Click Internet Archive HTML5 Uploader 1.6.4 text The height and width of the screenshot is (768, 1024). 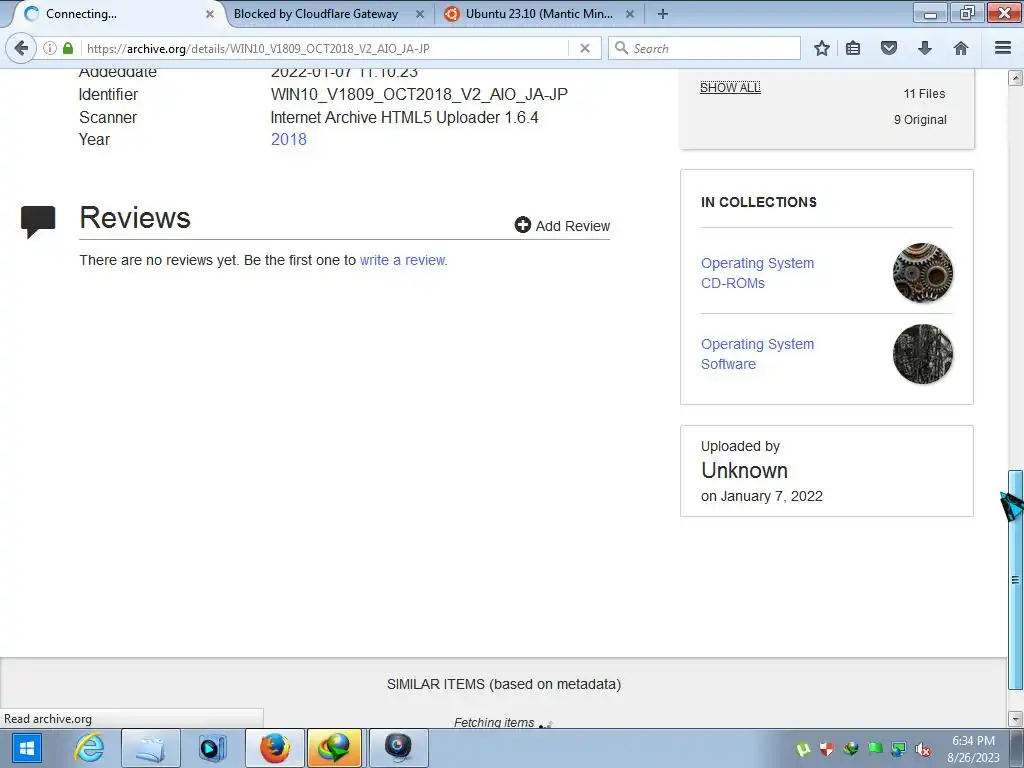click(404, 118)
